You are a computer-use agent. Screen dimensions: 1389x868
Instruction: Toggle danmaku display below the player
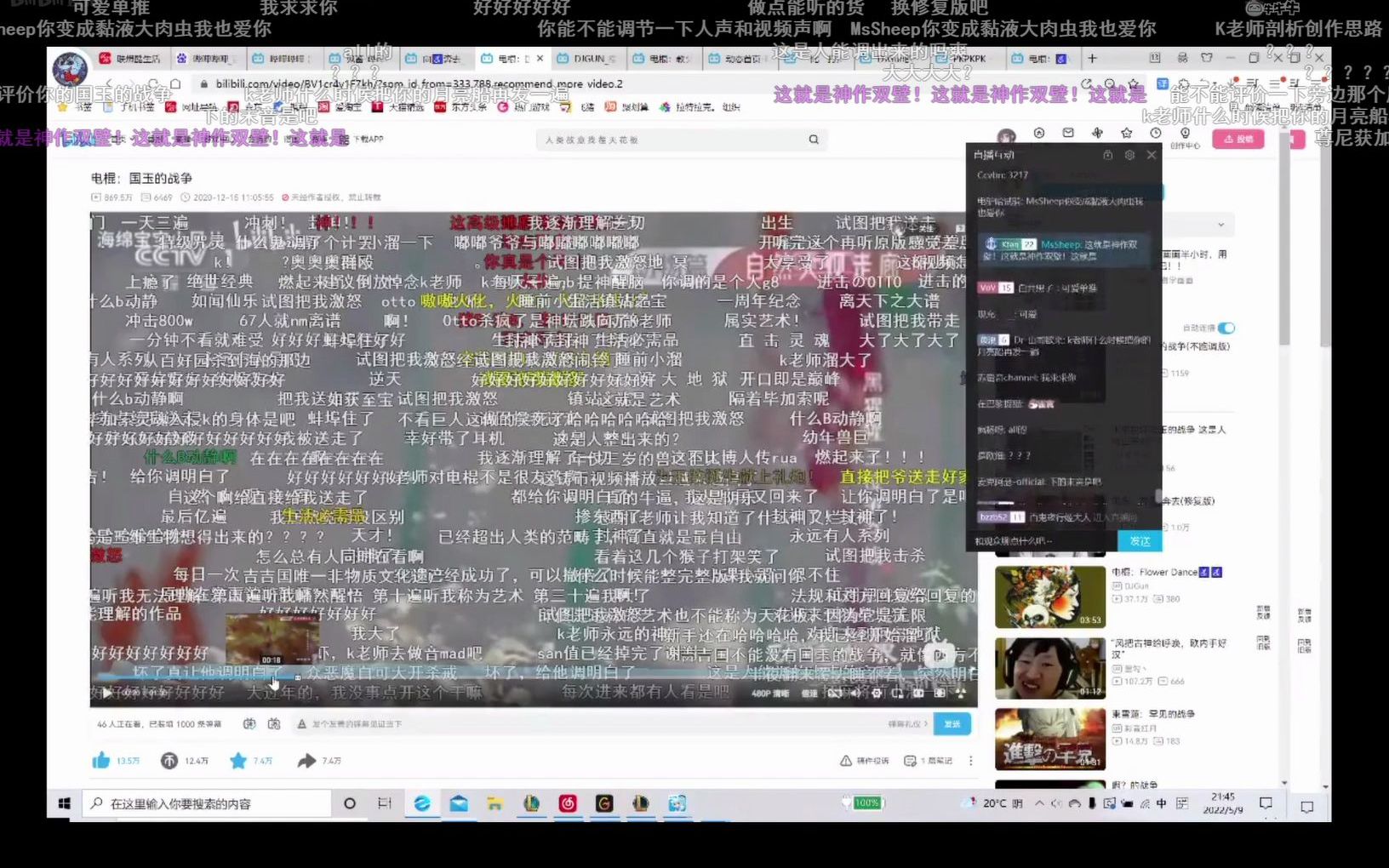tap(249, 723)
